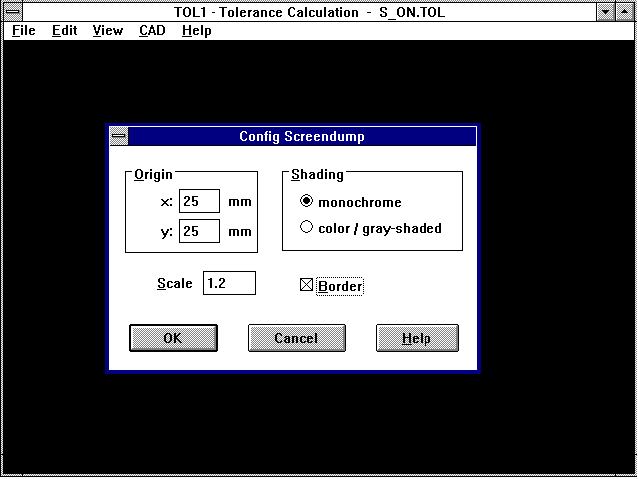Maximize the TOL1 Tolerance Calculation window
Image resolution: width=638 pixels, height=479 pixels.
[x=625, y=12]
